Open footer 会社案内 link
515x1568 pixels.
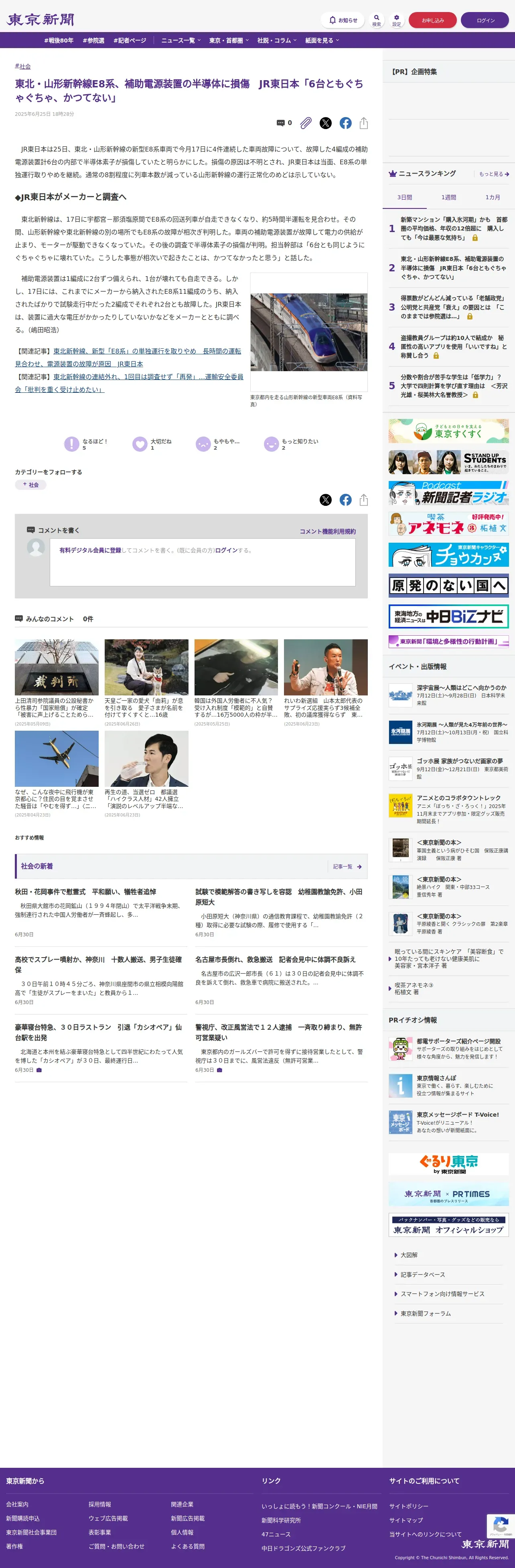pyautogui.click(x=17, y=1504)
